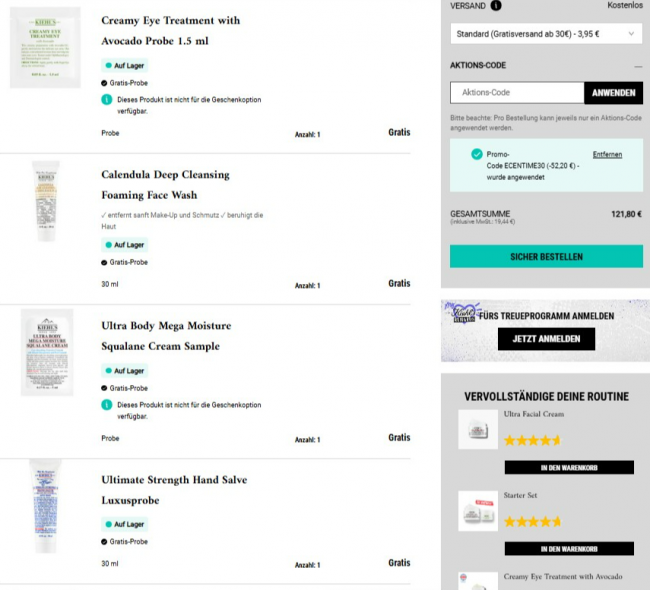Add Starter Set to the cart

(x=568, y=548)
